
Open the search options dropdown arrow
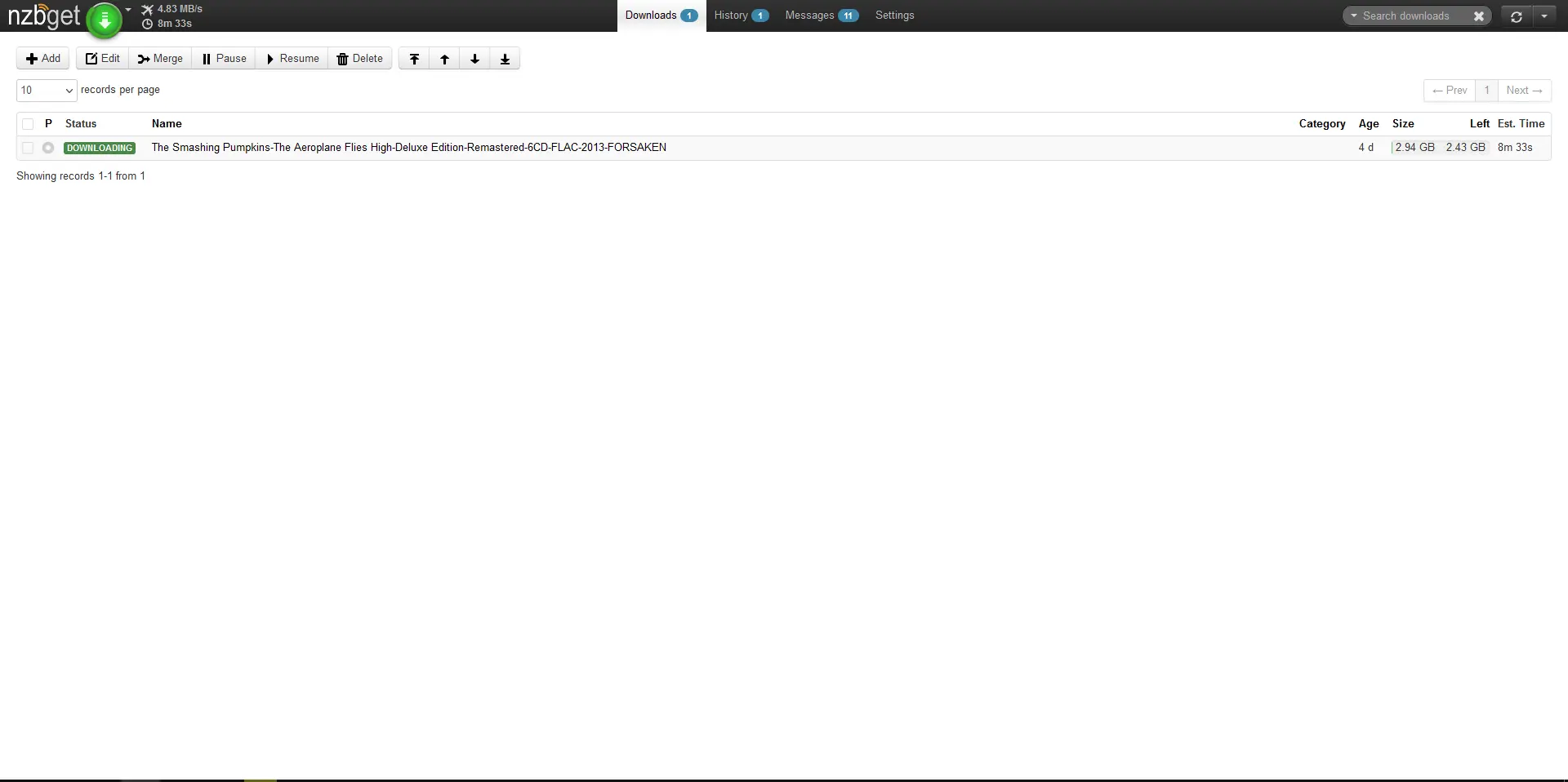[x=1353, y=16]
